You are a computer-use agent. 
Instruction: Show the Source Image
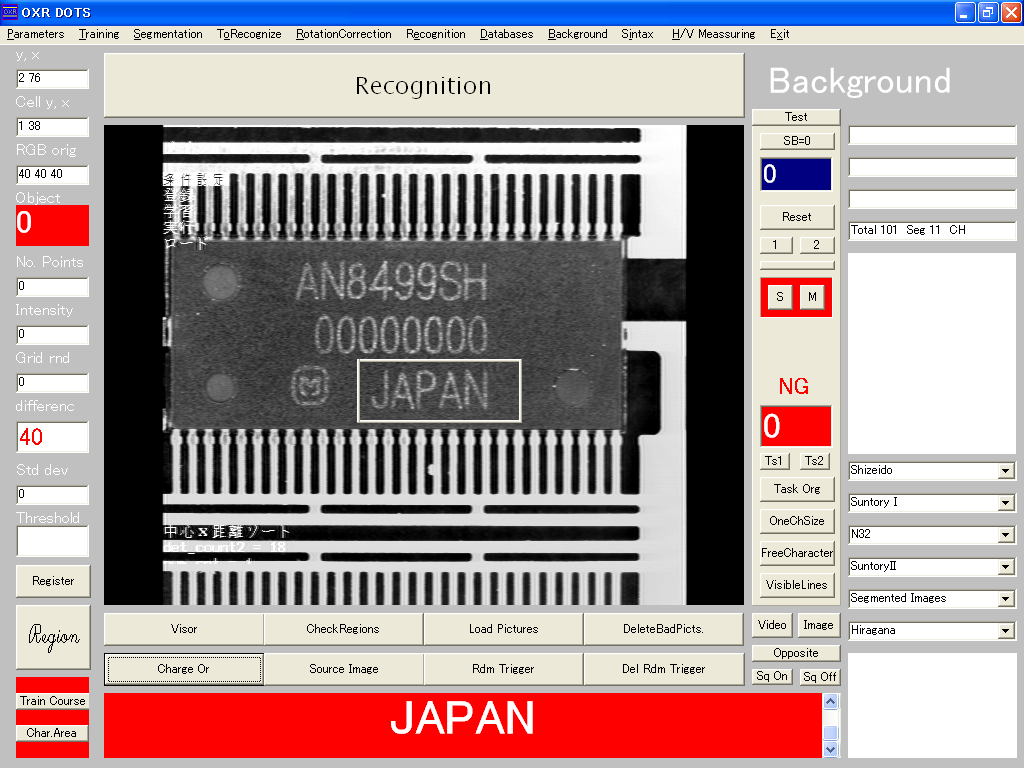[344, 669]
